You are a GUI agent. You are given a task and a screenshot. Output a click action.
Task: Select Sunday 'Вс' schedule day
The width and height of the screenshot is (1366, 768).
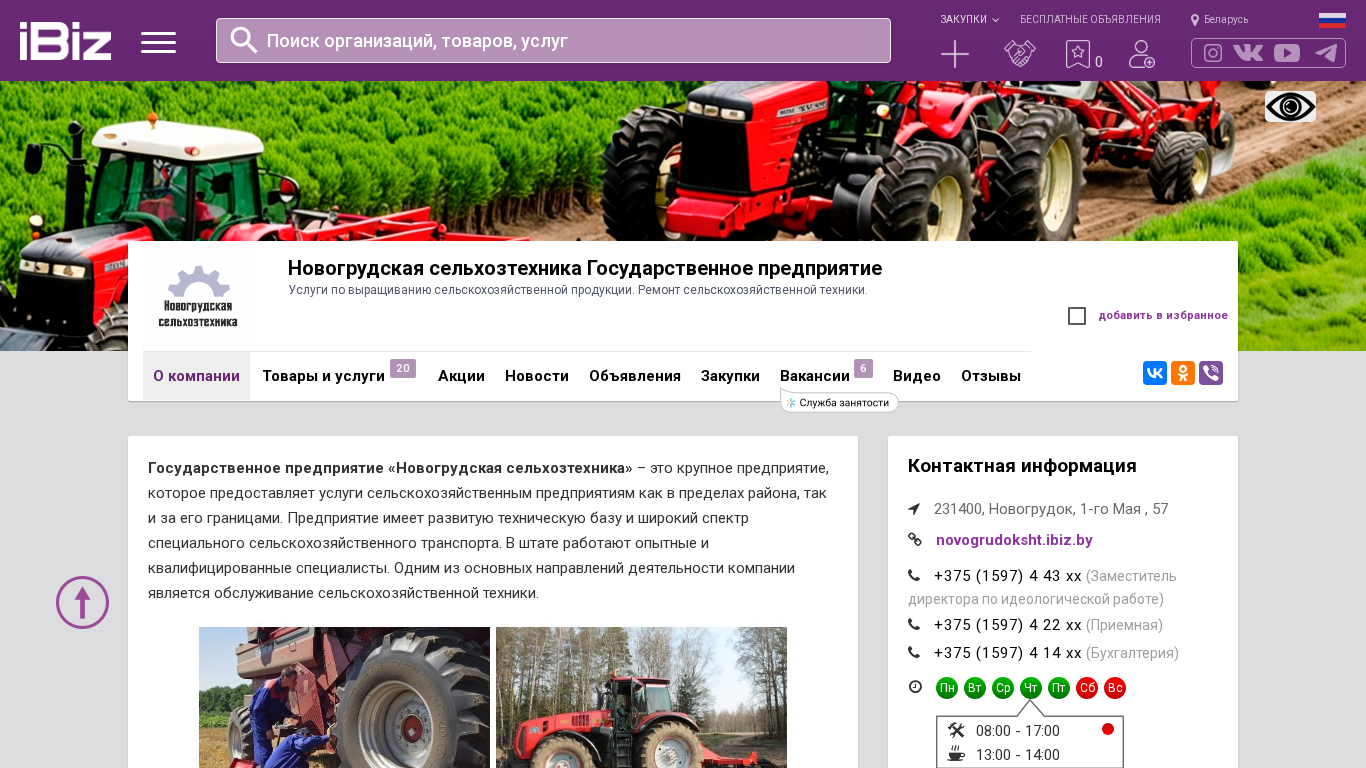(1115, 688)
